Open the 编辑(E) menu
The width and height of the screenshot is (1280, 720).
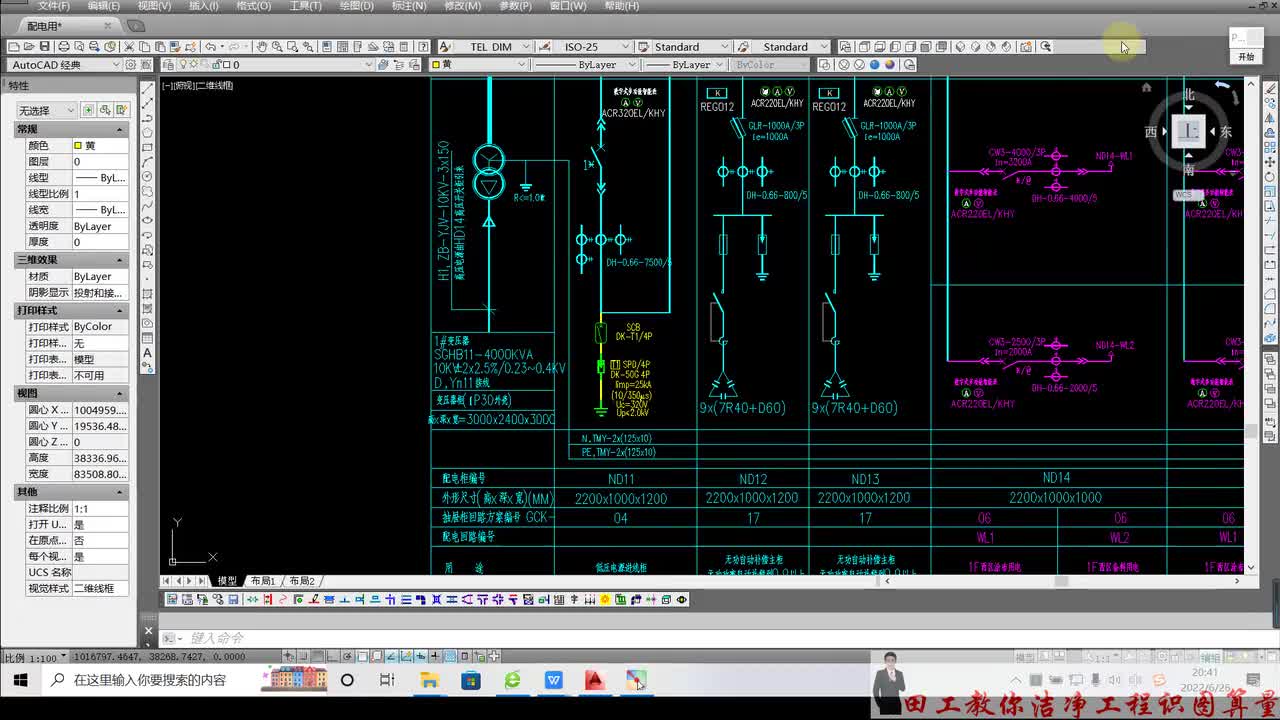(x=104, y=6)
